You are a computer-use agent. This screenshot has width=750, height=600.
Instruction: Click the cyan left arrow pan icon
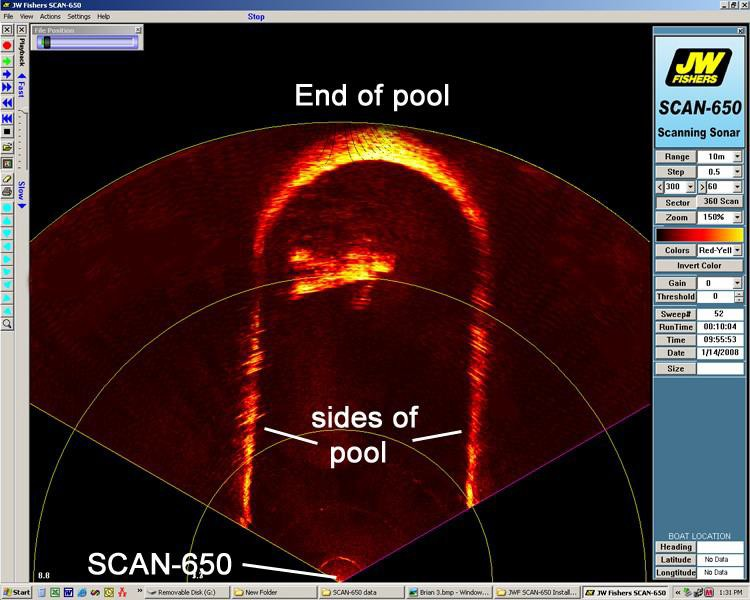(7, 246)
